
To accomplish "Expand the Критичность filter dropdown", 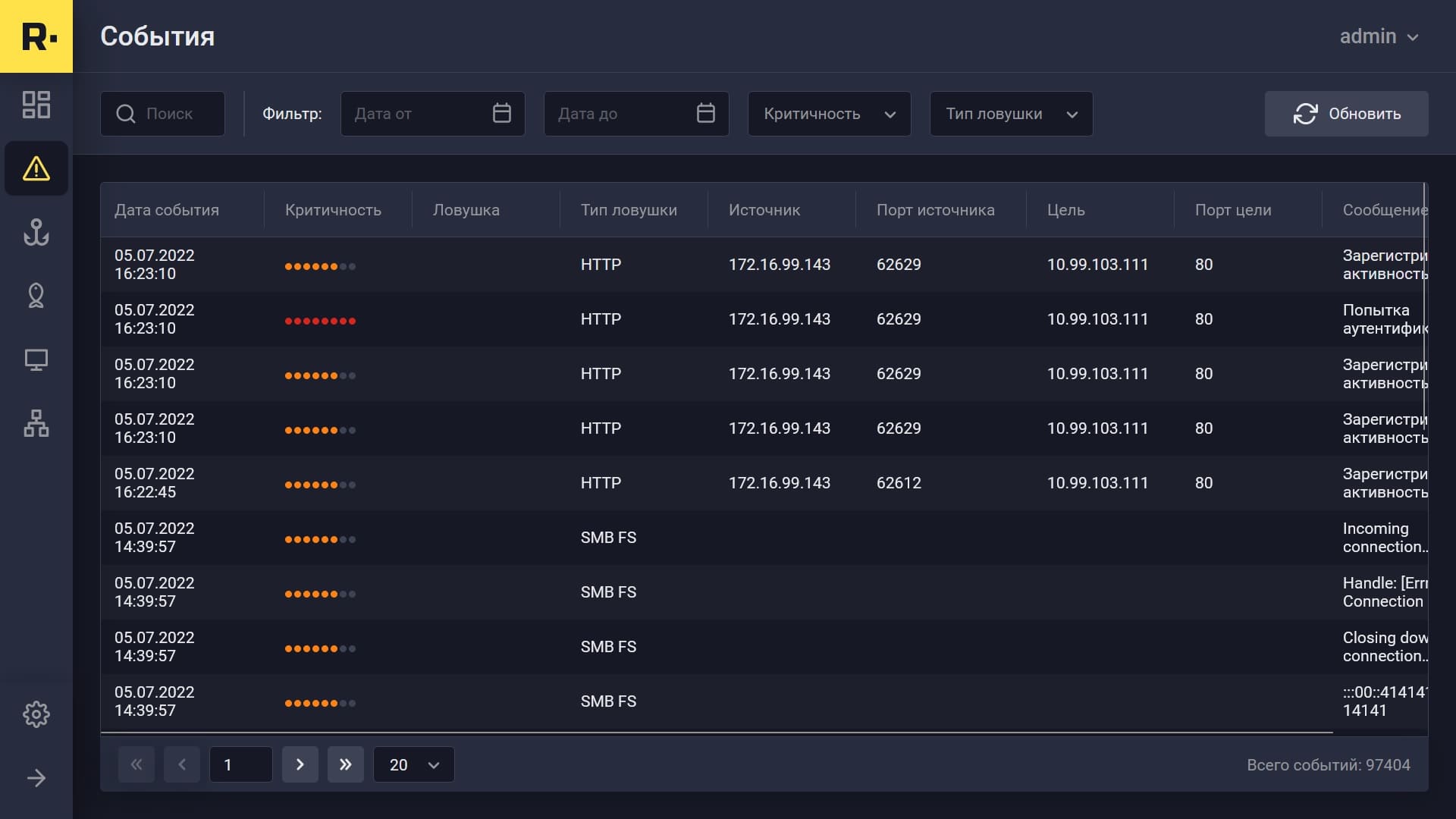I will [x=829, y=114].
